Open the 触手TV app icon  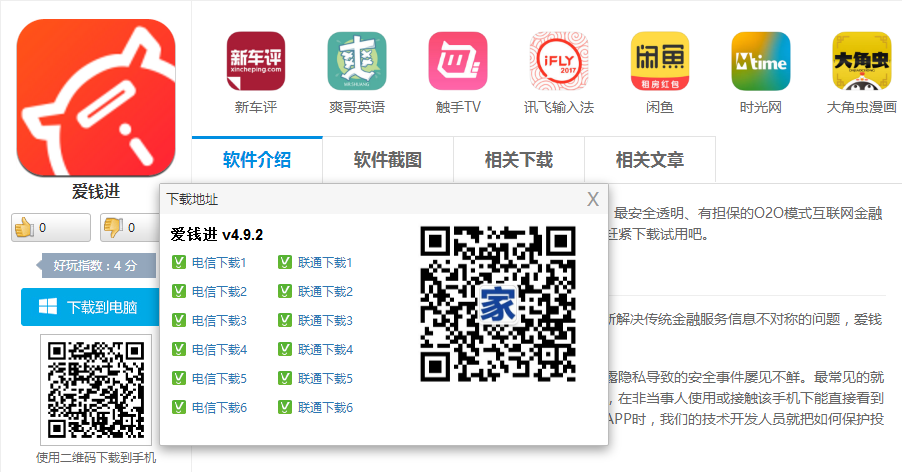458,62
